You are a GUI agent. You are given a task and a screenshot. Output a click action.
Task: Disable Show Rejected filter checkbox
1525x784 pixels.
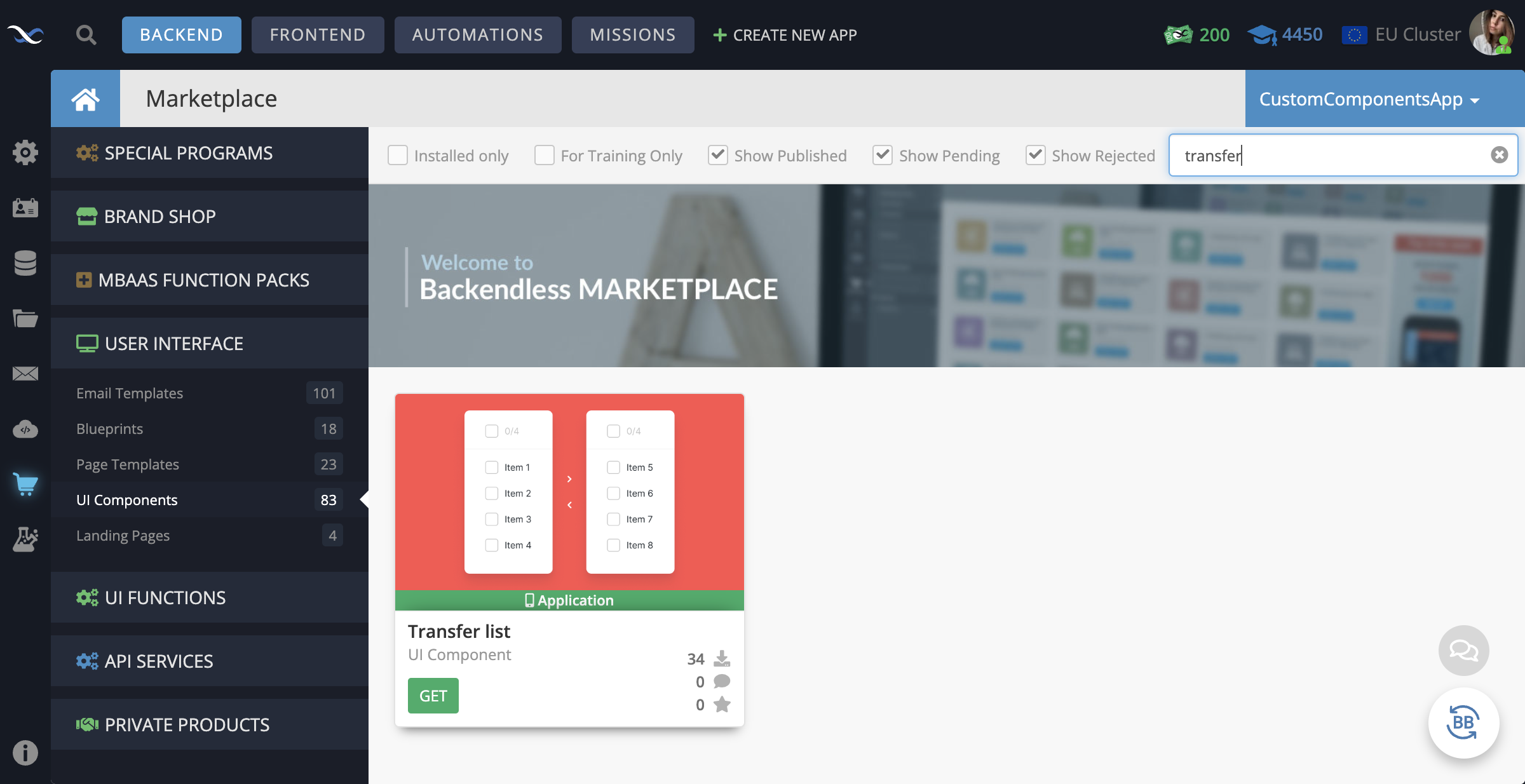(x=1034, y=154)
